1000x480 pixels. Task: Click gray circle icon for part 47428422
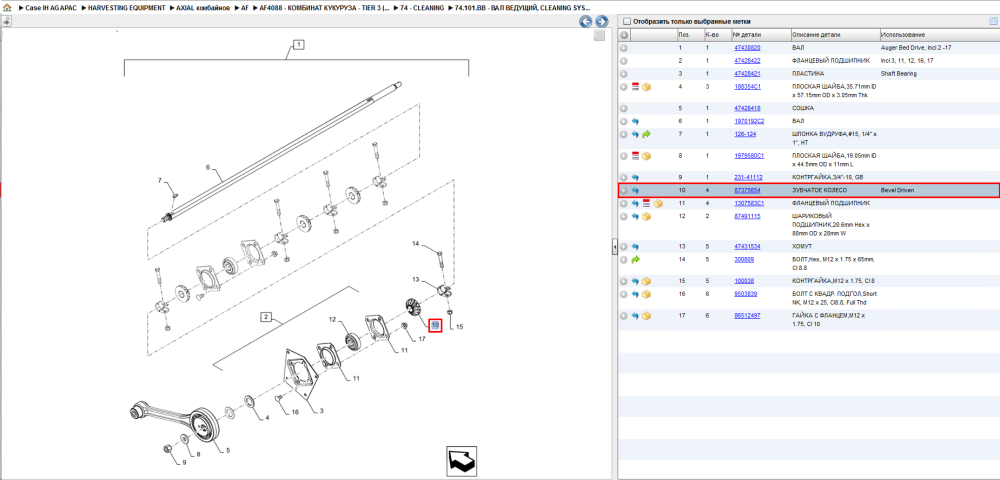tap(624, 61)
